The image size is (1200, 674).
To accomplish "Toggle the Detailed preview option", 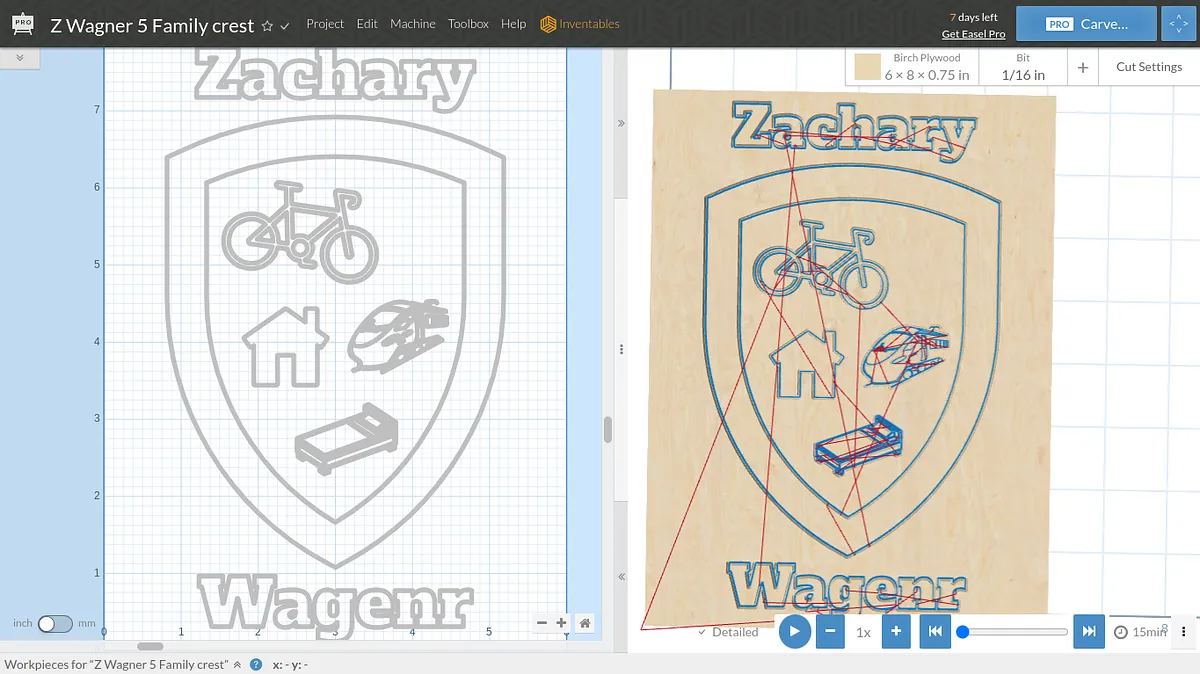I will click(x=728, y=632).
